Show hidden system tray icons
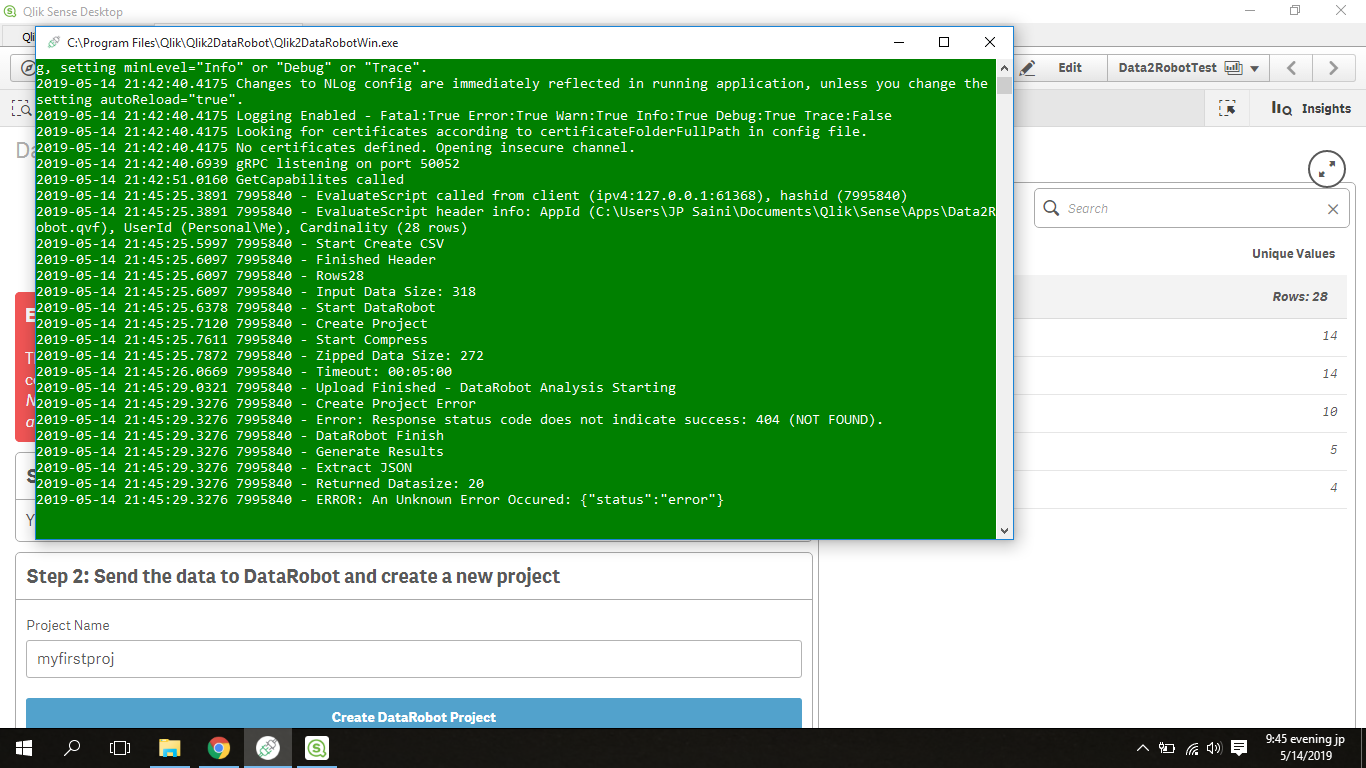This screenshot has height=768, width=1366. pos(1143,748)
